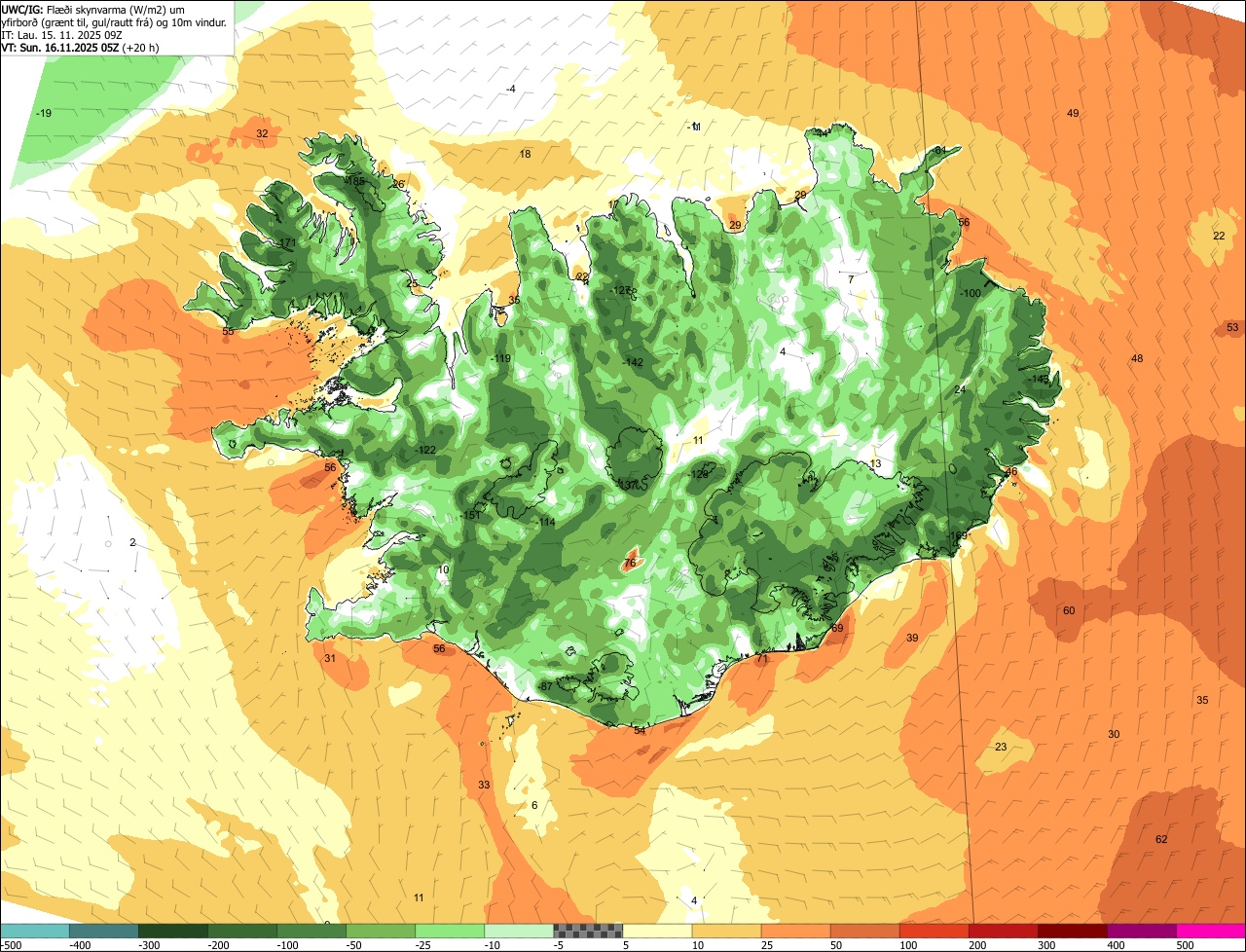Click legend swatch between -300 and -200

tap(172, 931)
